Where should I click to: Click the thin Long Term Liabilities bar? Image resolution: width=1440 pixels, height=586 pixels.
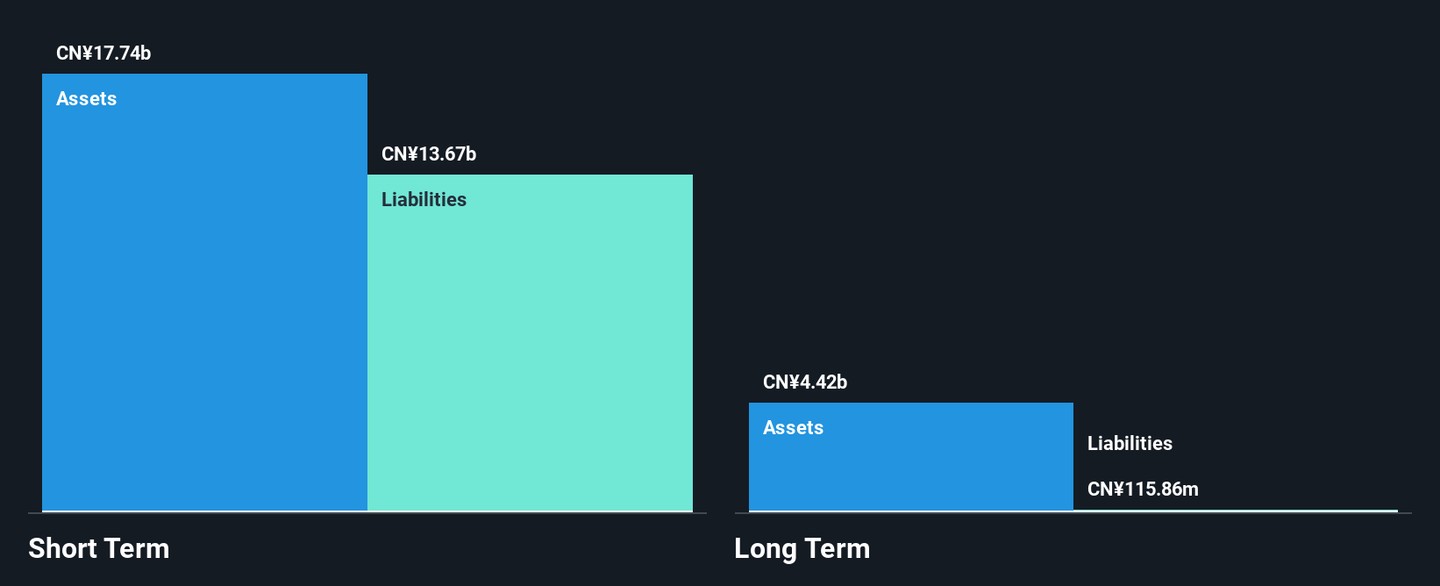1235,510
